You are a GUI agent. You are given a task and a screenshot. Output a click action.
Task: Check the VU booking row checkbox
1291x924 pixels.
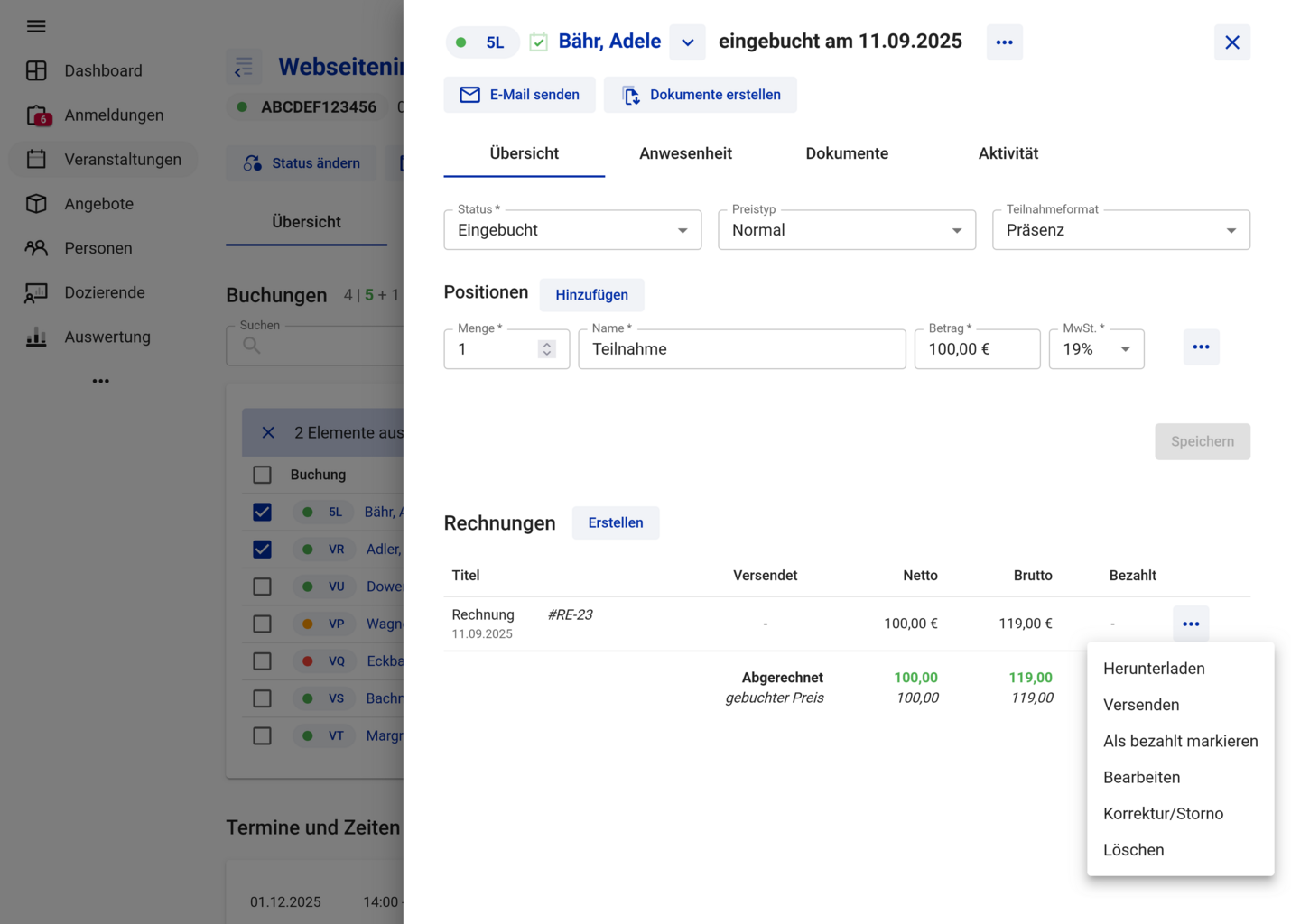[x=262, y=587]
